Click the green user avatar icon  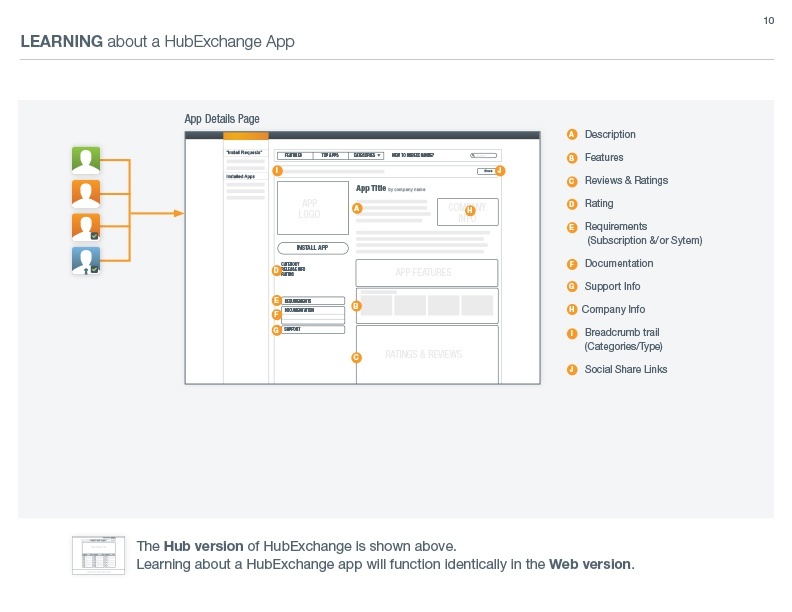coord(86,160)
